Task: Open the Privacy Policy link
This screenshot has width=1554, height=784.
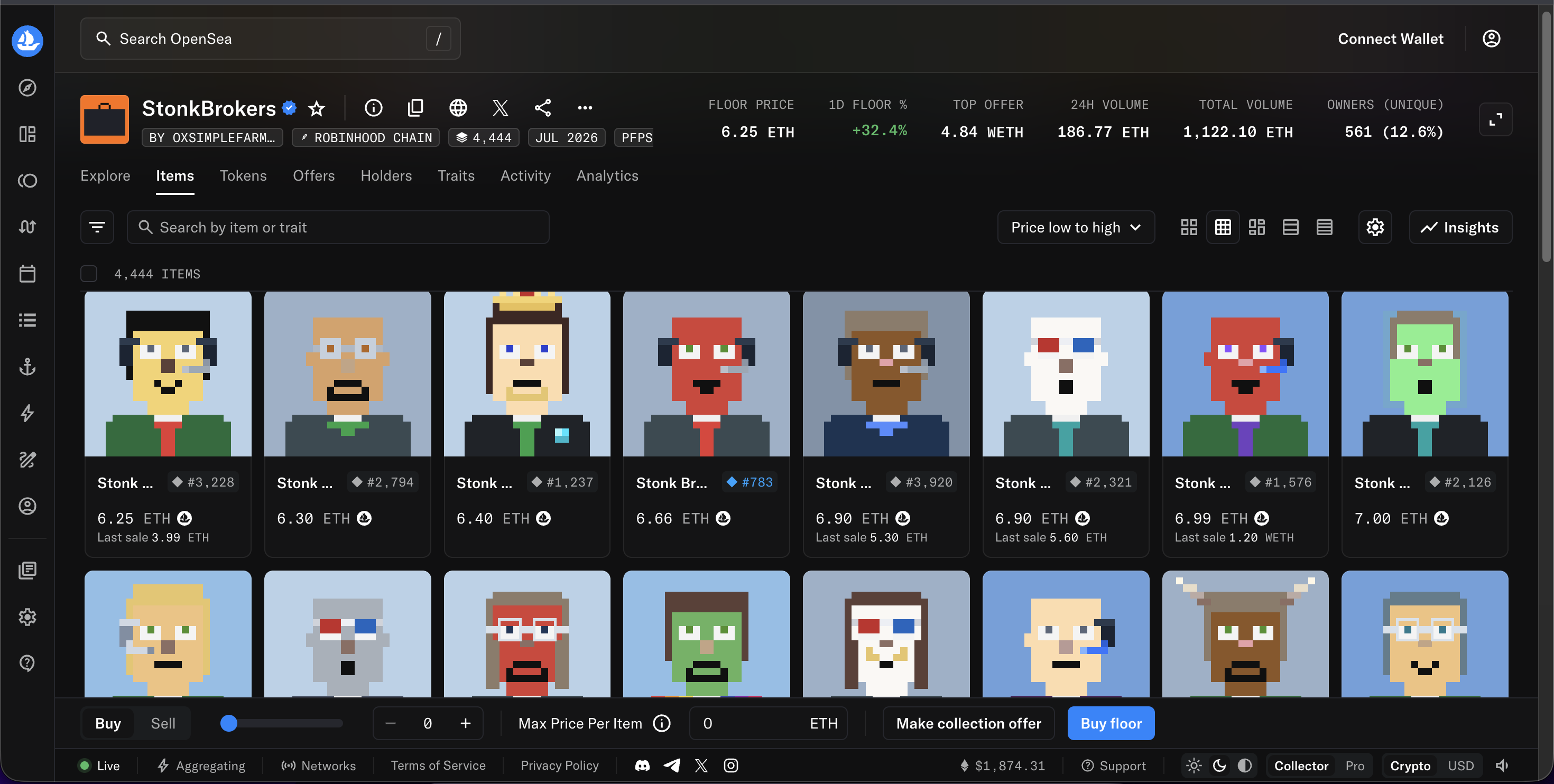Action: pyautogui.click(x=559, y=766)
